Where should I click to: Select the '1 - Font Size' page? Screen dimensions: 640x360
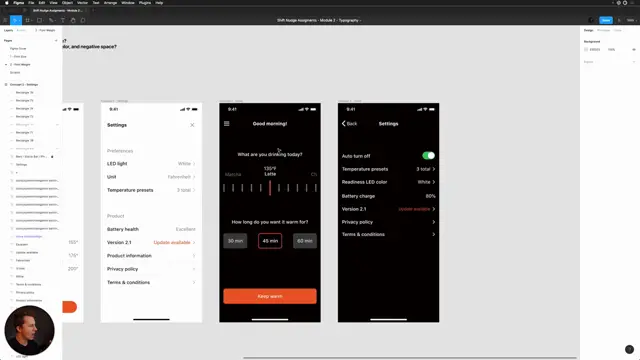point(18,56)
